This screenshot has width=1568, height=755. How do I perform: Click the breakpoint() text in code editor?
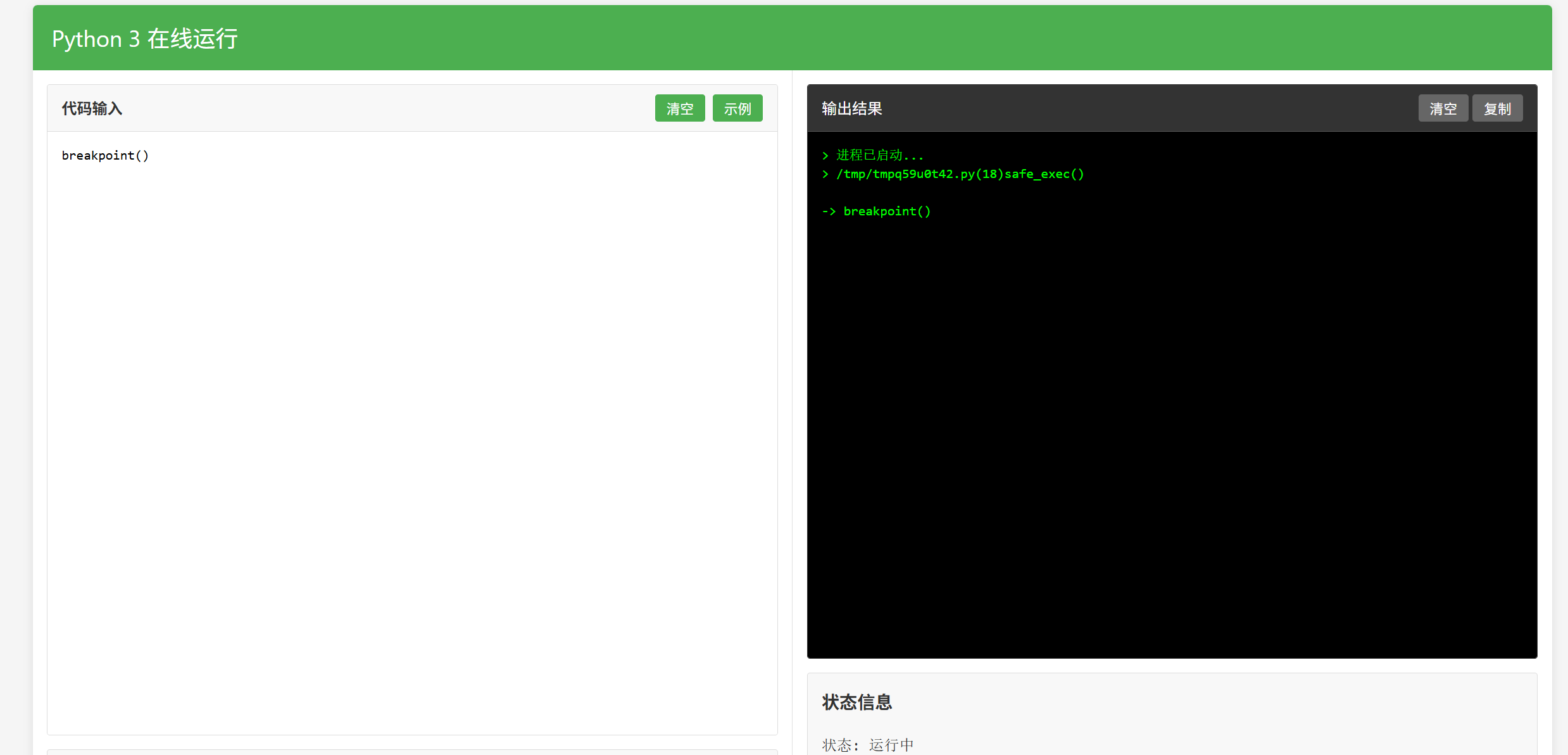tap(105, 156)
